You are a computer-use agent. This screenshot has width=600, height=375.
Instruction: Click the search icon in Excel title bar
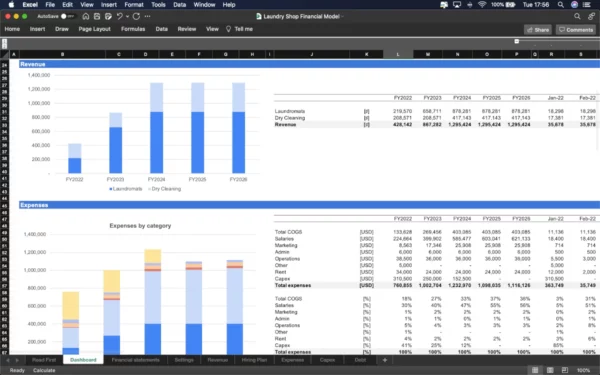pyautogui.click(x=577, y=16)
